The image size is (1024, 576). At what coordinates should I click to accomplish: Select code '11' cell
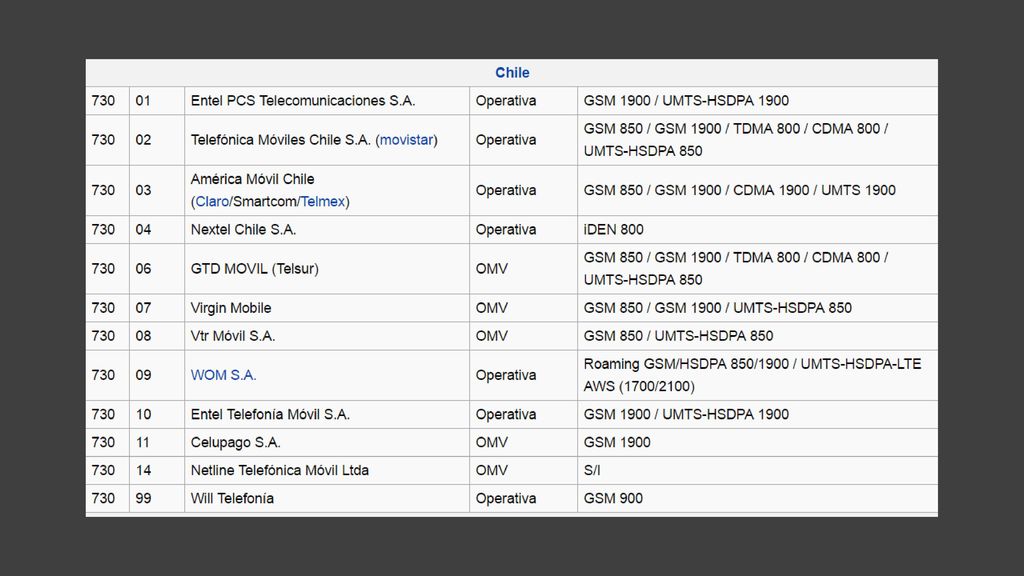click(157, 442)
